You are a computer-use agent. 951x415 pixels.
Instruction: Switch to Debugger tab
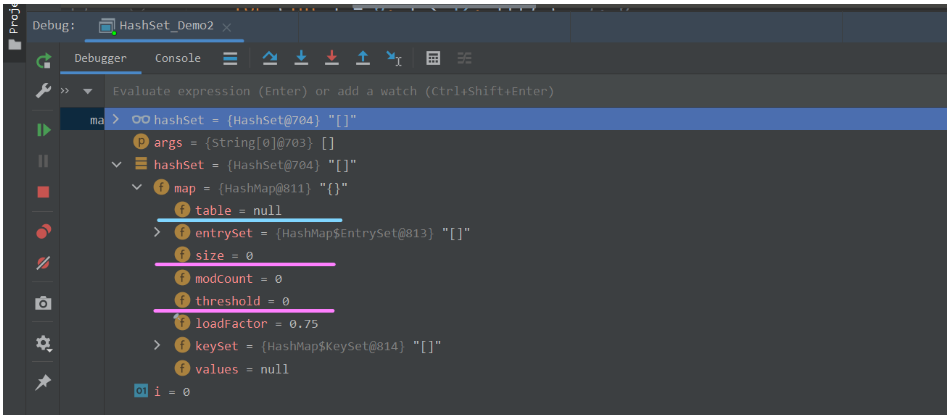tap(100, 58)
